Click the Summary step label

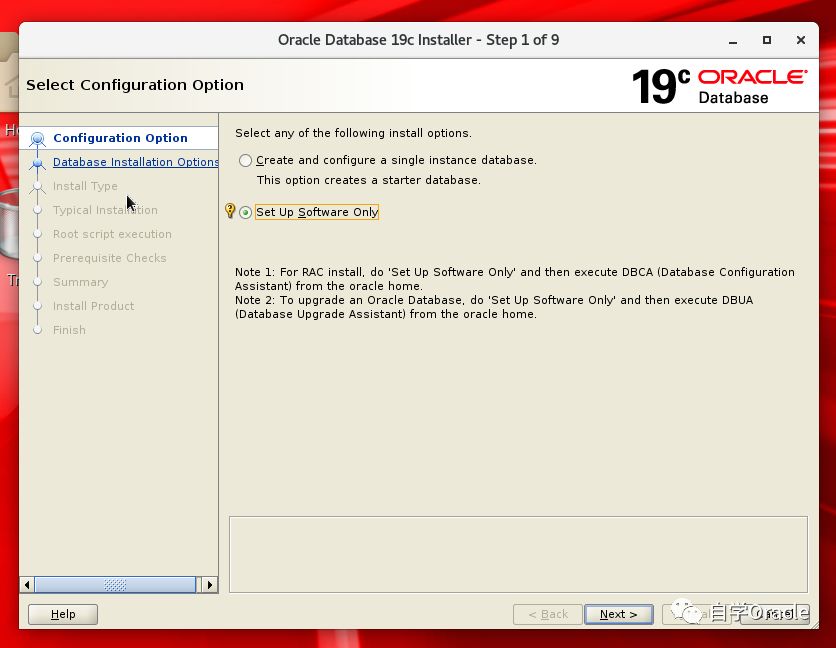pos(81,282)
